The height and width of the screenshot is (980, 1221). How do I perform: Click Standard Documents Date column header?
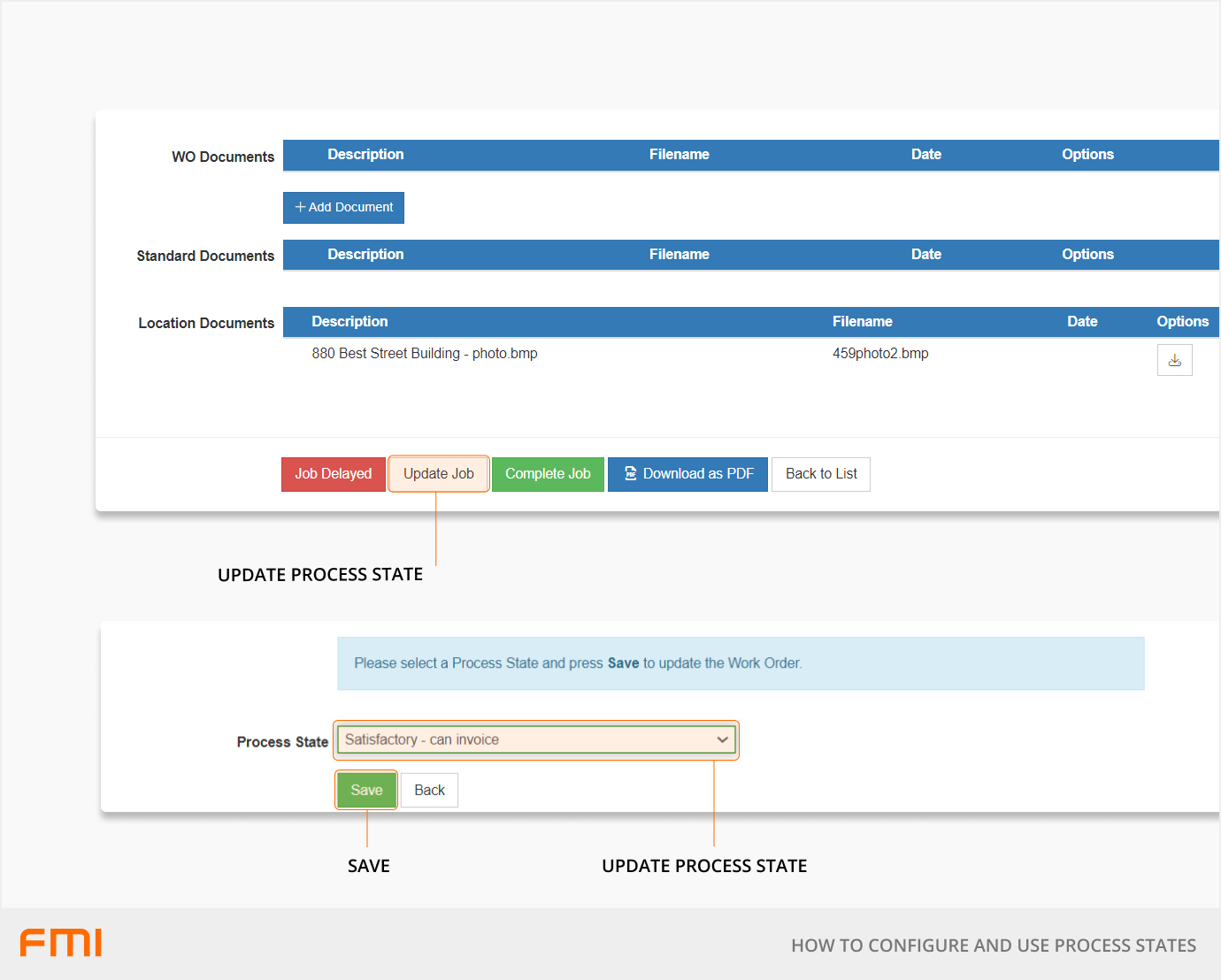tap(925, 255)
